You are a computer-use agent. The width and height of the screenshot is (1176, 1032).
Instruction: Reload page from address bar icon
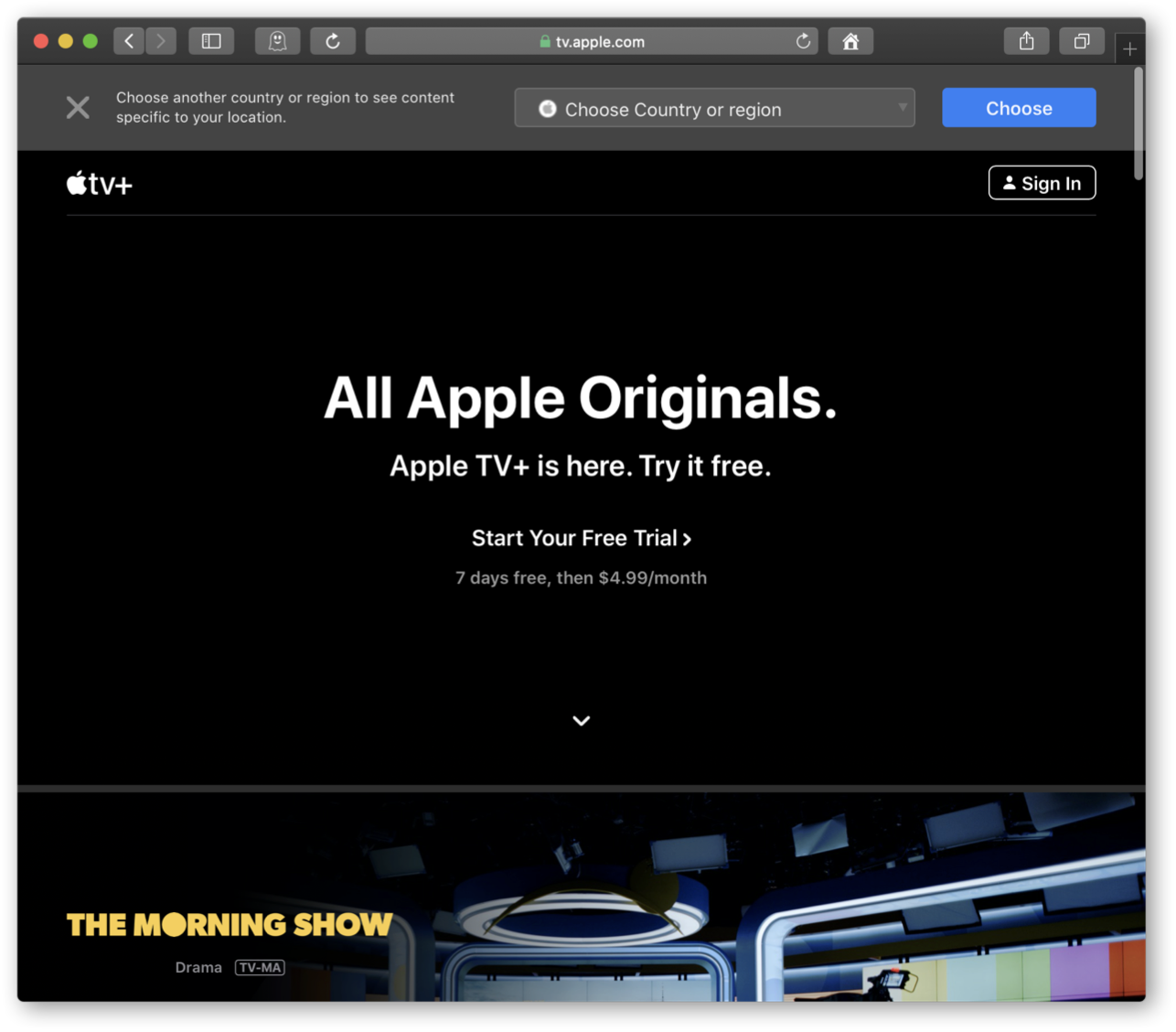[803, 41]
